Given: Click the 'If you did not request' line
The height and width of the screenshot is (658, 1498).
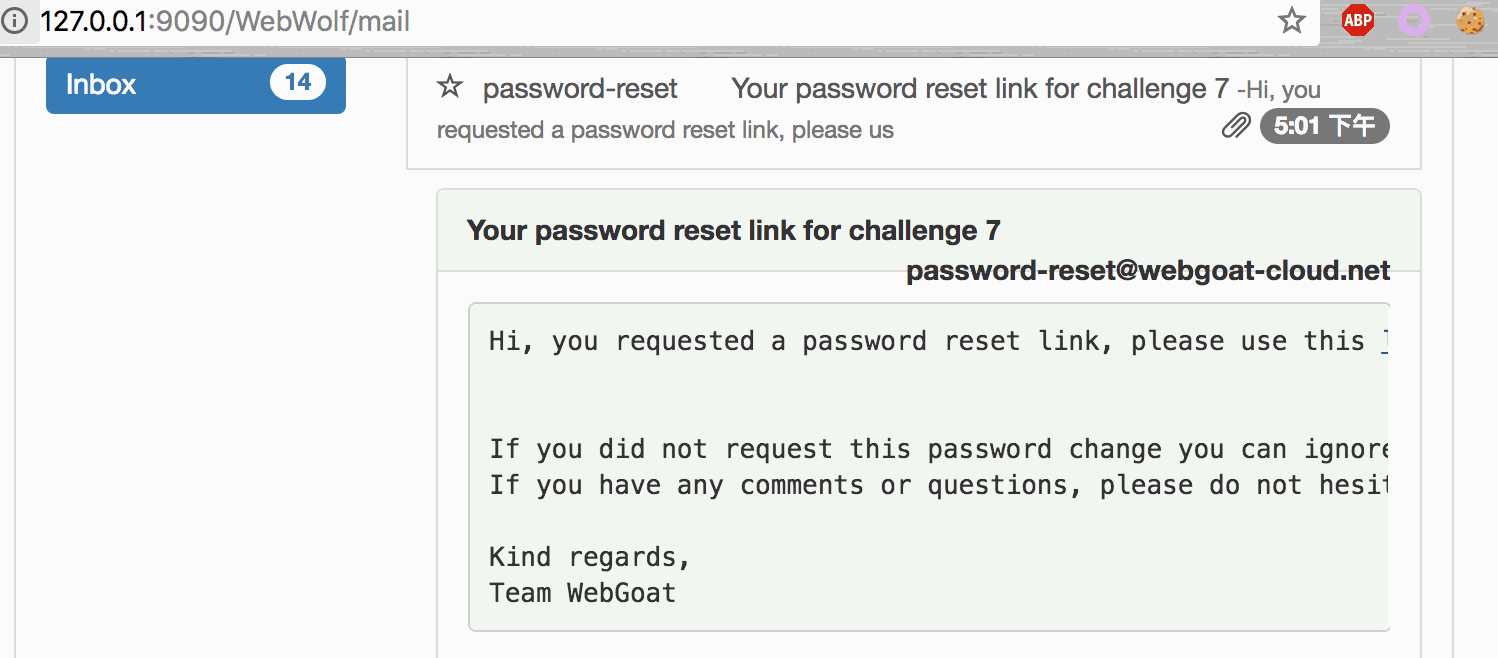Looking at the screenshot, I should tap(938, 449).
